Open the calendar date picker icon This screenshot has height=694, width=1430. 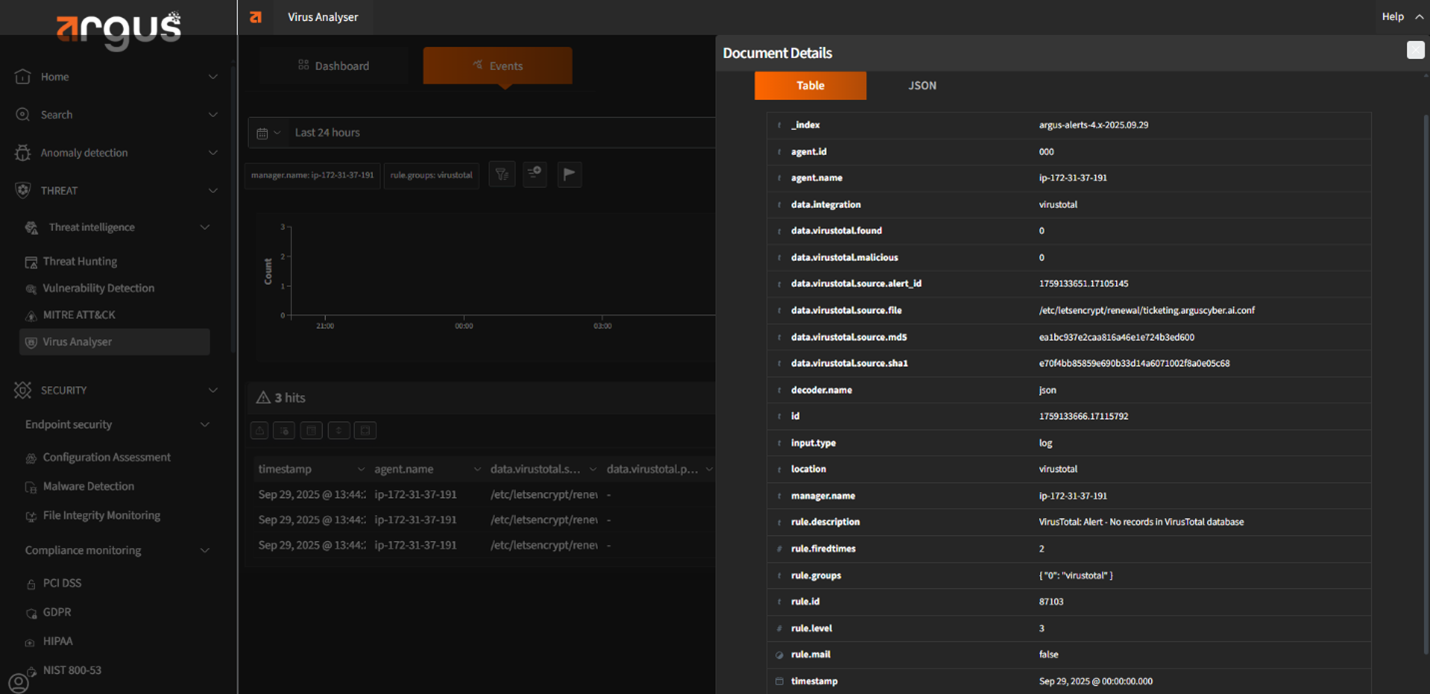263,133
